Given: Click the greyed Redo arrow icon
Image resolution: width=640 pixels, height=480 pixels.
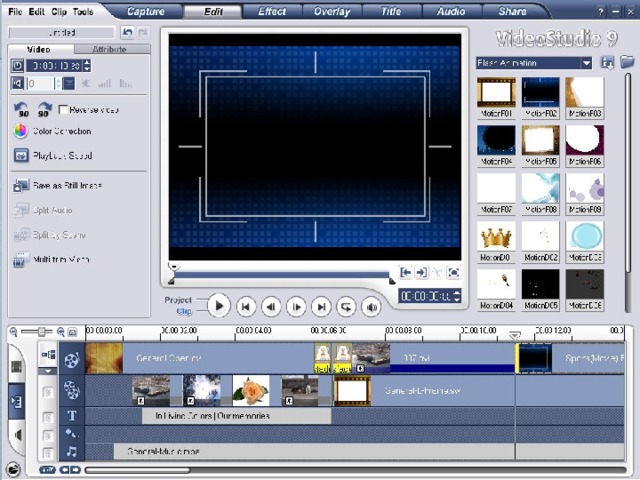Looking at the screenshot, I should [x=142, y=32].
